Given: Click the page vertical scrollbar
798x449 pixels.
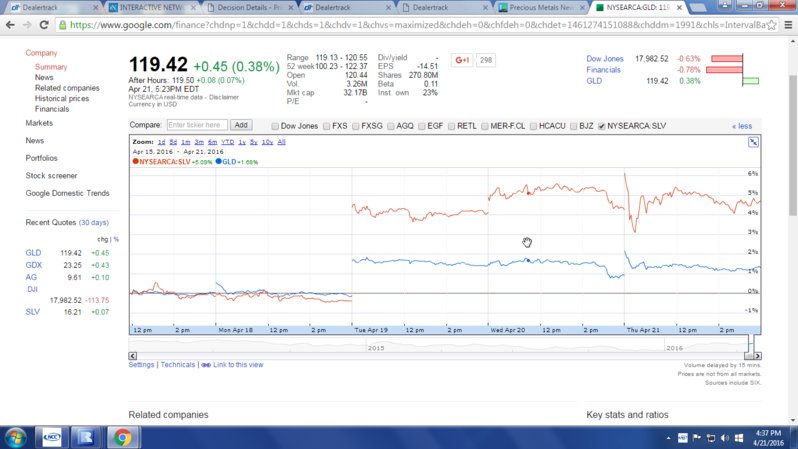Looking at the screenshot, I should (x=793, y=146).
